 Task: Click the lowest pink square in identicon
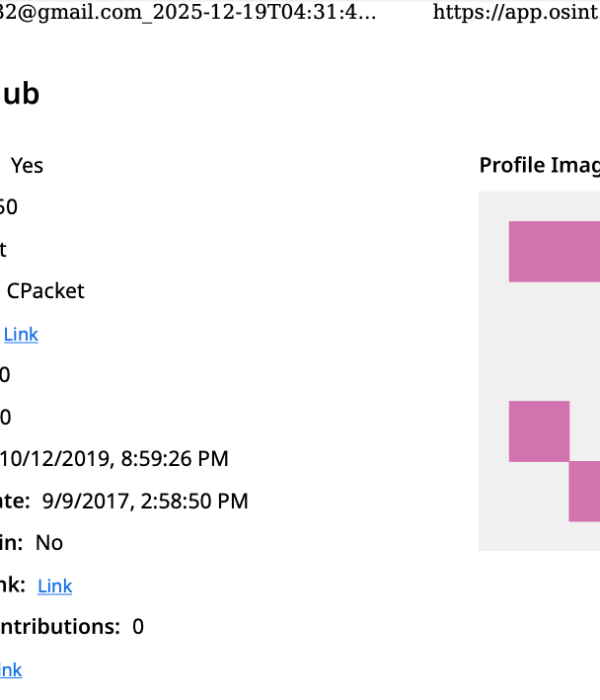(585, 491)
